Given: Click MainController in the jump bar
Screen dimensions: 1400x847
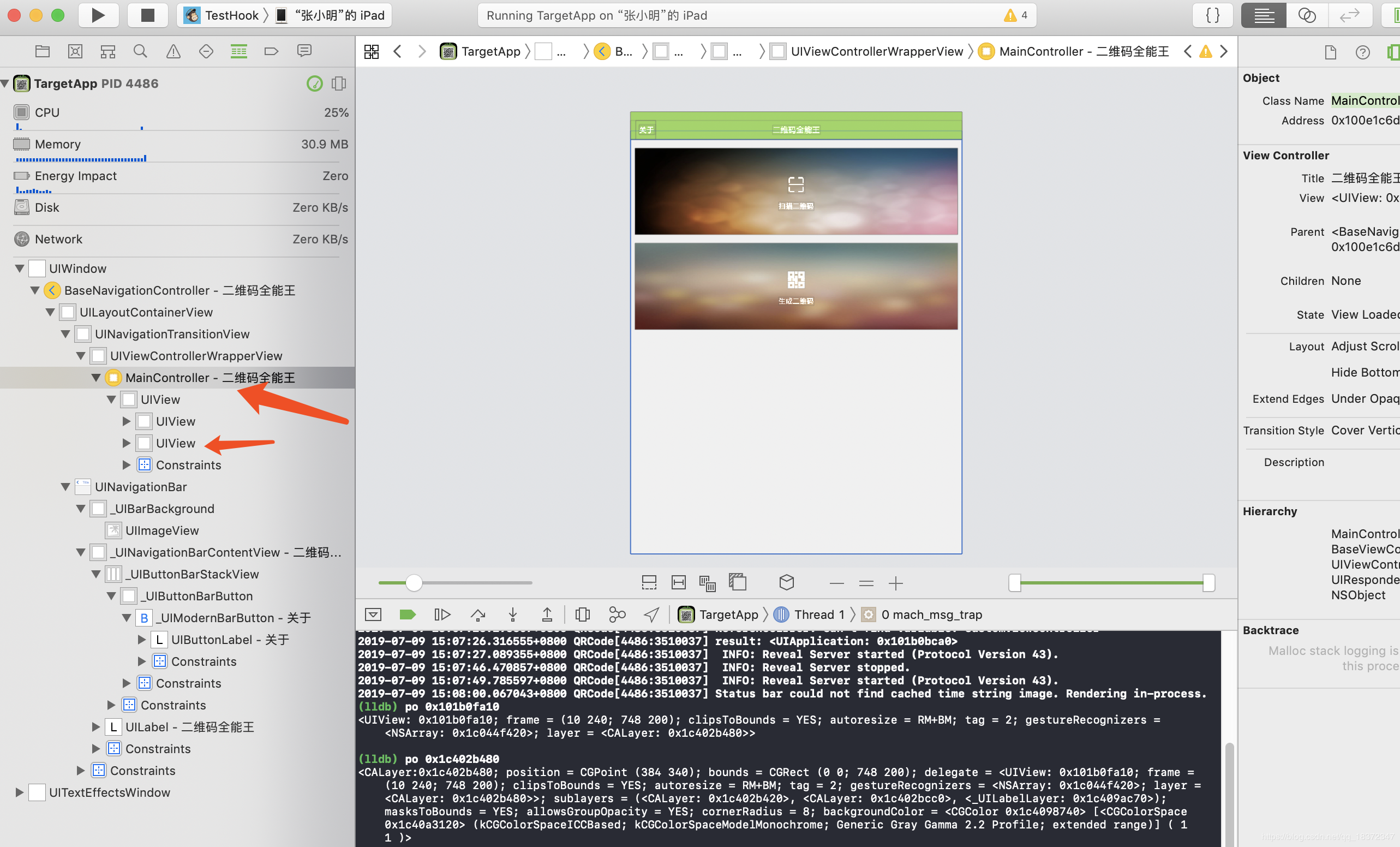Looking at the screenshot, I should pos(1074,52).
